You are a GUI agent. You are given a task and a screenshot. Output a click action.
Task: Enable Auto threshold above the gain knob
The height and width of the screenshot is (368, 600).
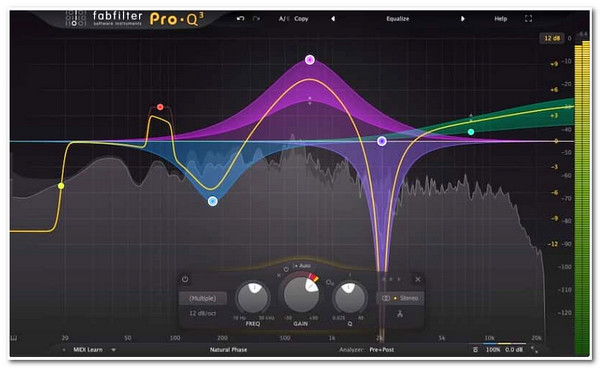pyautogui.click(x=302, y=265)
